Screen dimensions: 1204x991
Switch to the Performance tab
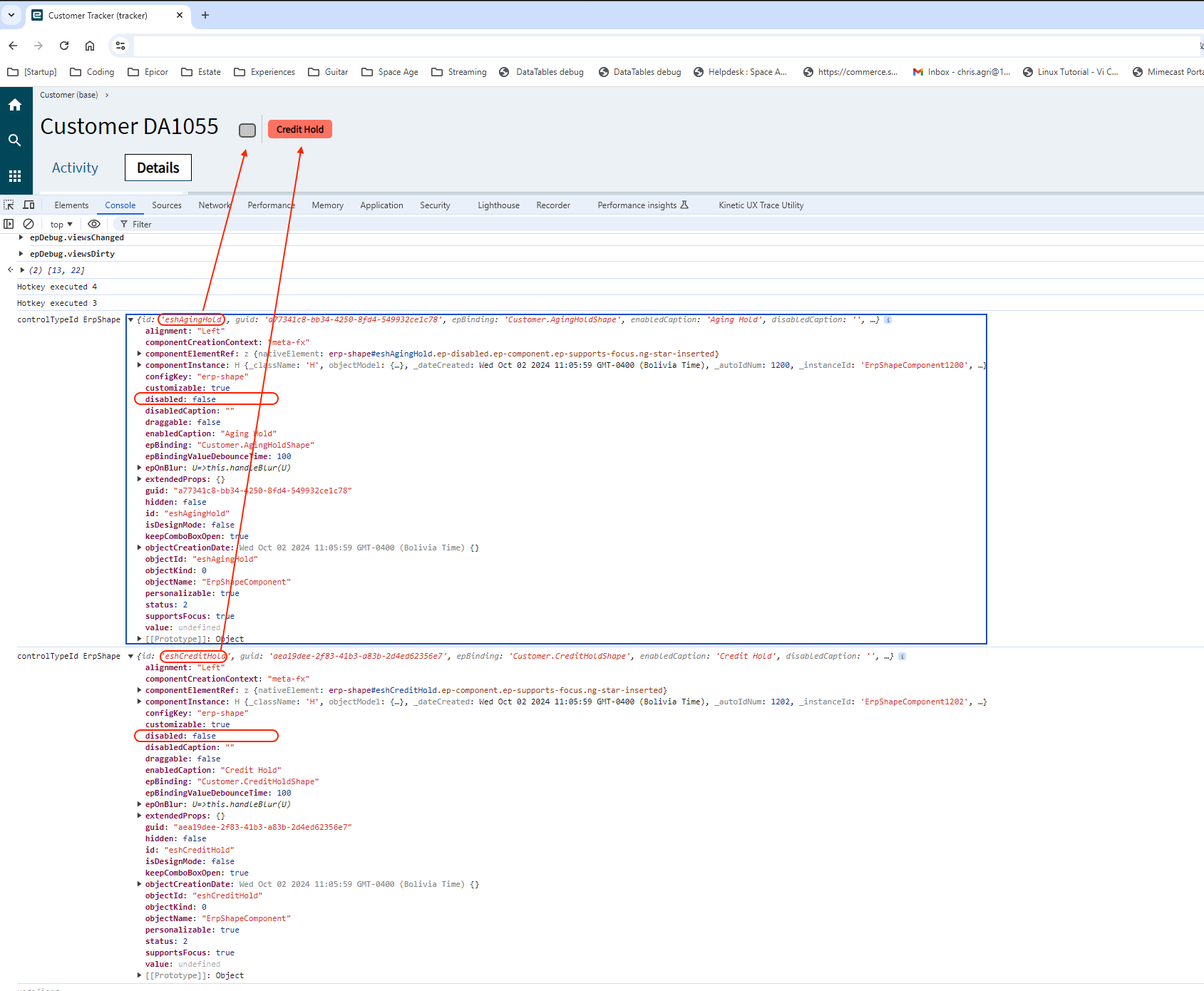click(271, 205)
